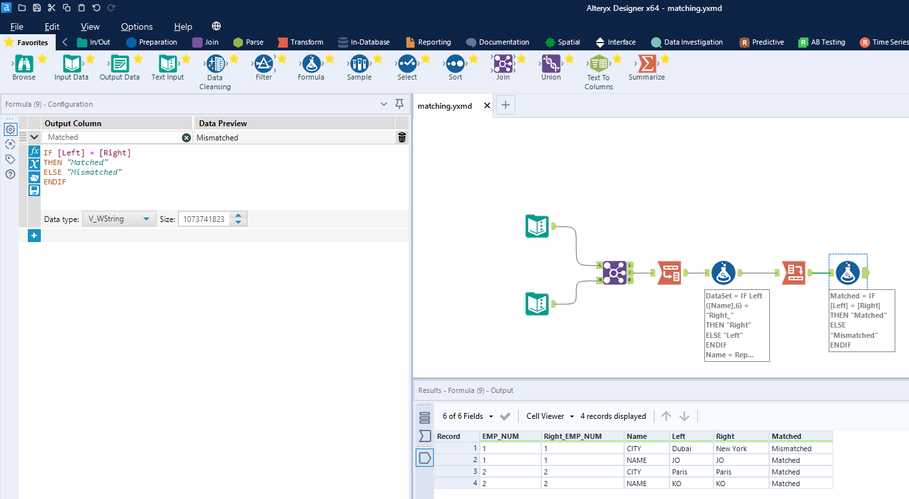The image size is (909, 499).
Task: Select the Union tool
Action: pyautogui.click(x=551, y=68)
